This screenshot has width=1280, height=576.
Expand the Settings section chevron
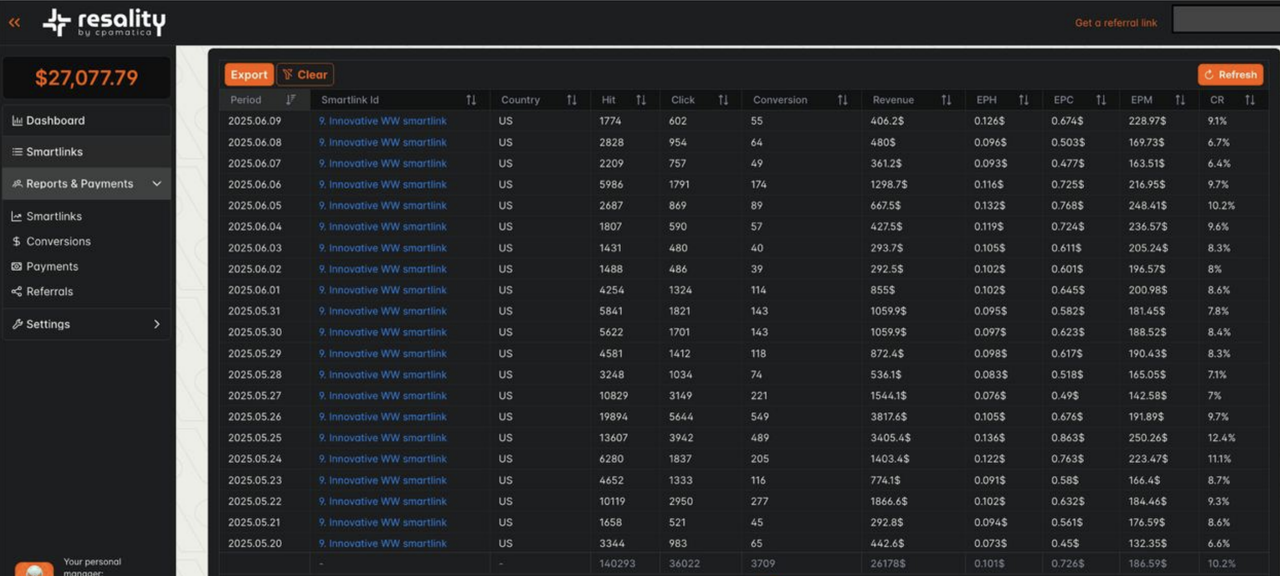point(157,324)
